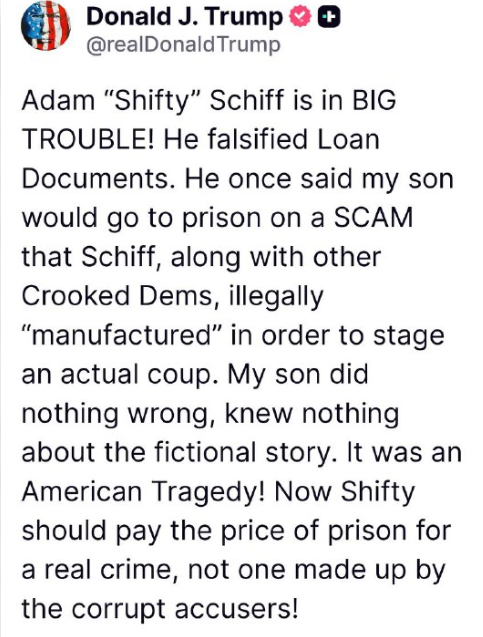Viewport: 483px width, 637px height.
Task: Click the red verified checkmark badge
Action: (x=300, y=17)
